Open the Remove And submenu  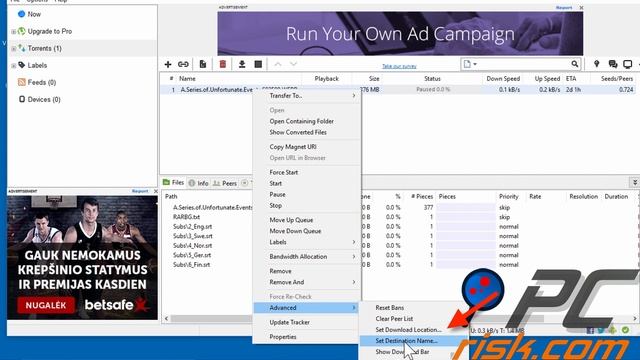pos(307,282)
